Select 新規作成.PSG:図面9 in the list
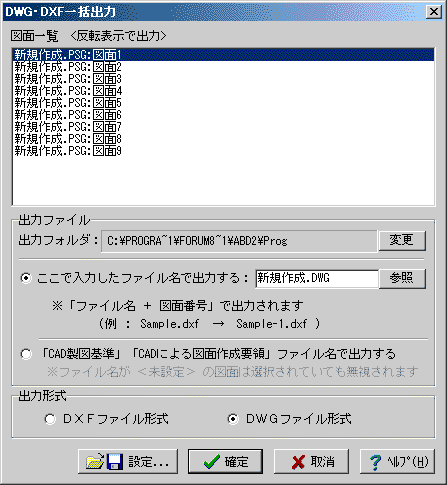This screenshot has height=485, width=447. click(x=223, y=151)
